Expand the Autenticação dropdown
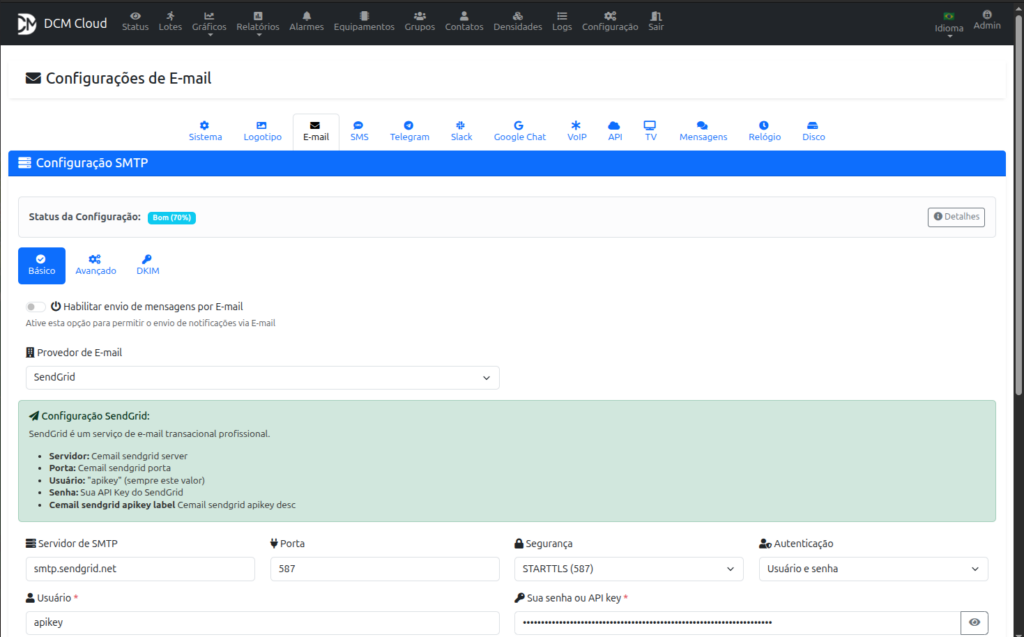This screenshot has width=1024, height=637. coord(873,569)
